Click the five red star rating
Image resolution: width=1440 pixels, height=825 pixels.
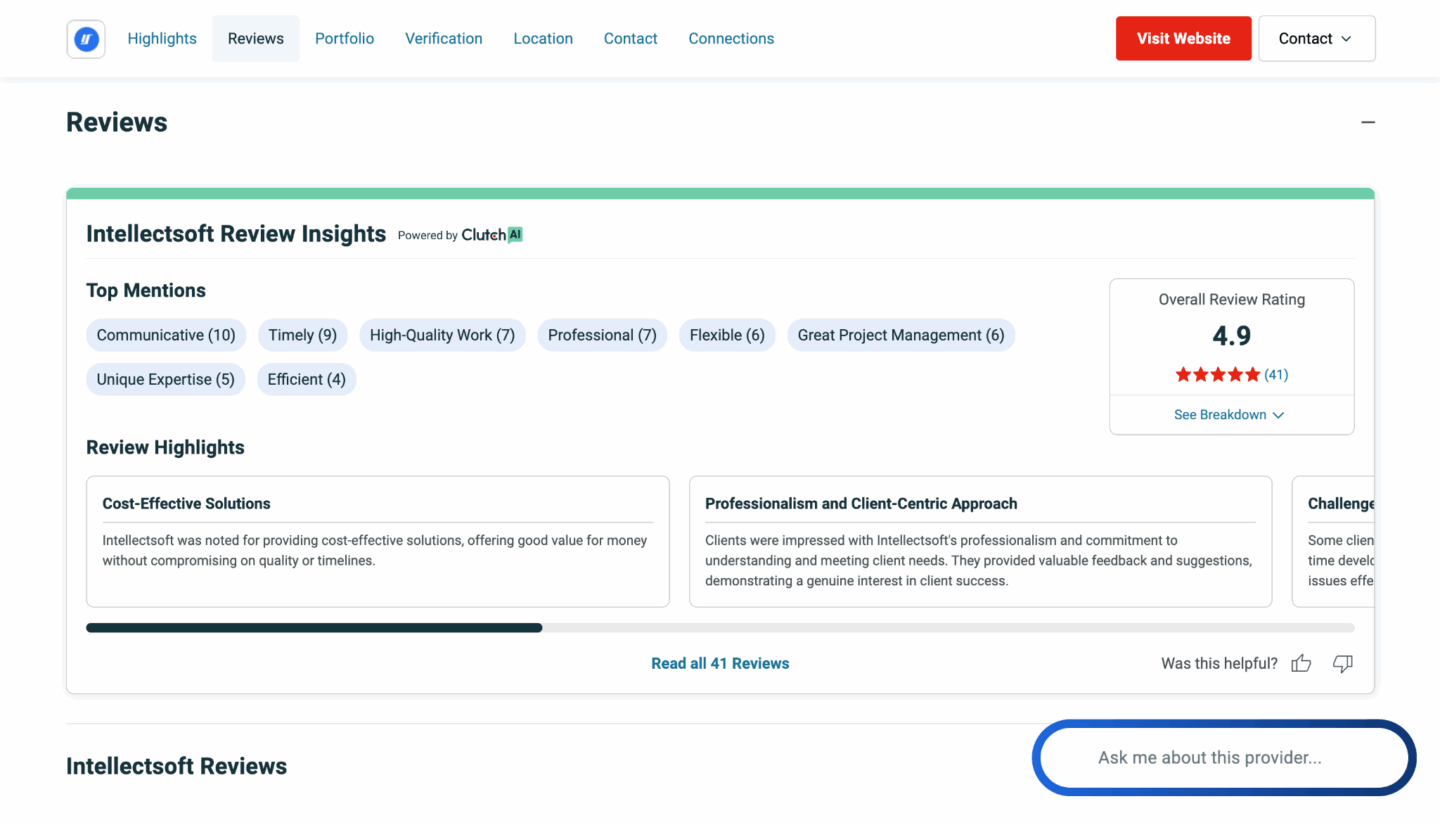coord(1217,375)
